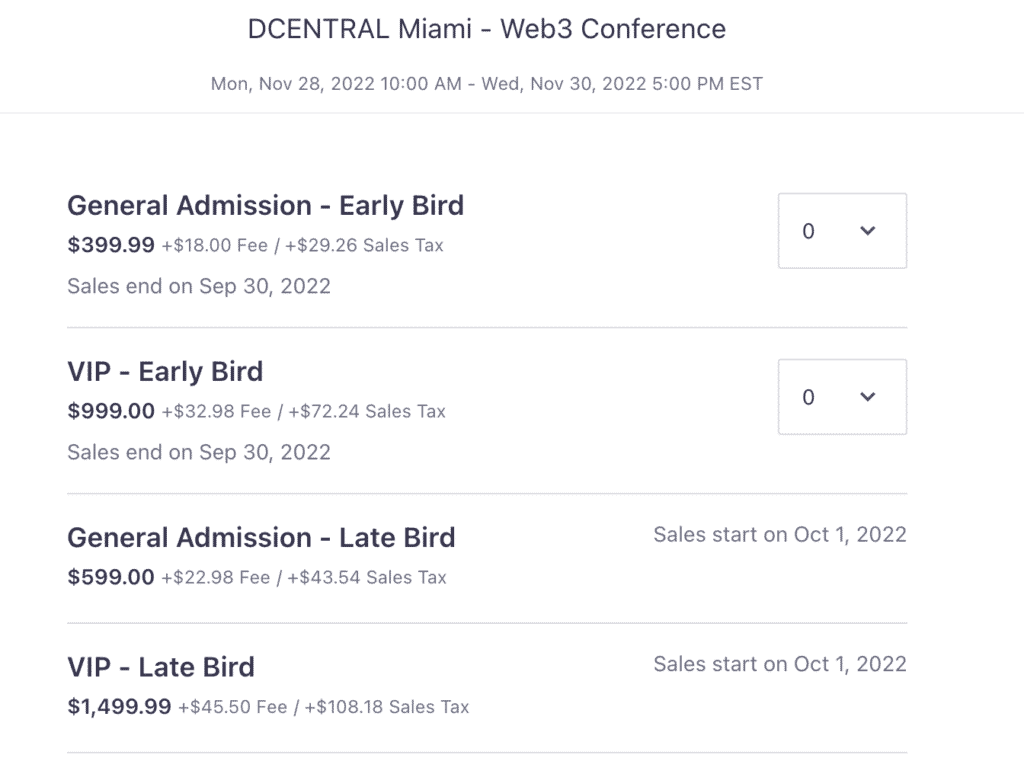The image size is (1024, 774).
Task: Click the $999.00 ticket price
Action: [111, 411]
